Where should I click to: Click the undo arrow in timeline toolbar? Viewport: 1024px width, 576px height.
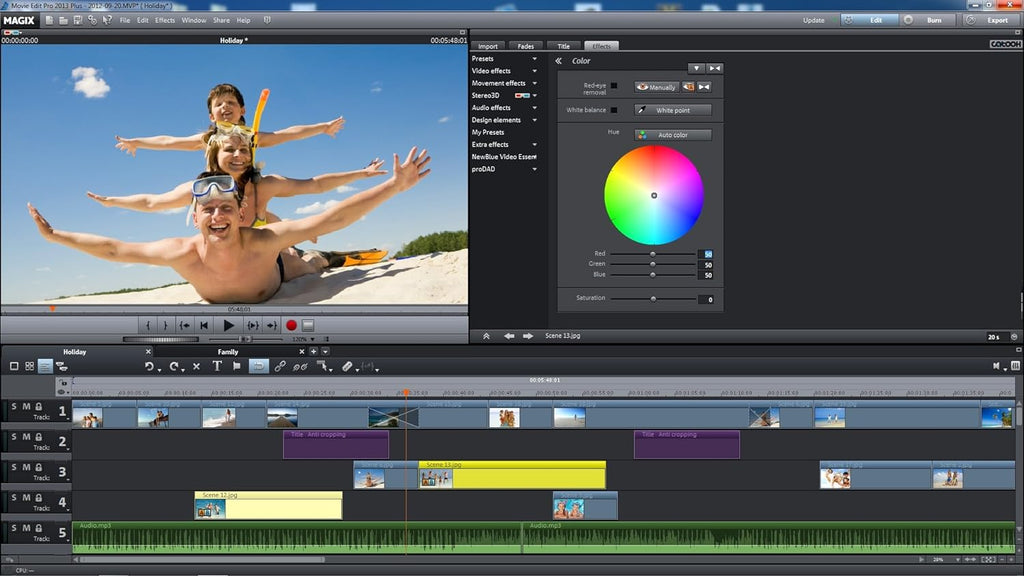click(x=150, y=366)
